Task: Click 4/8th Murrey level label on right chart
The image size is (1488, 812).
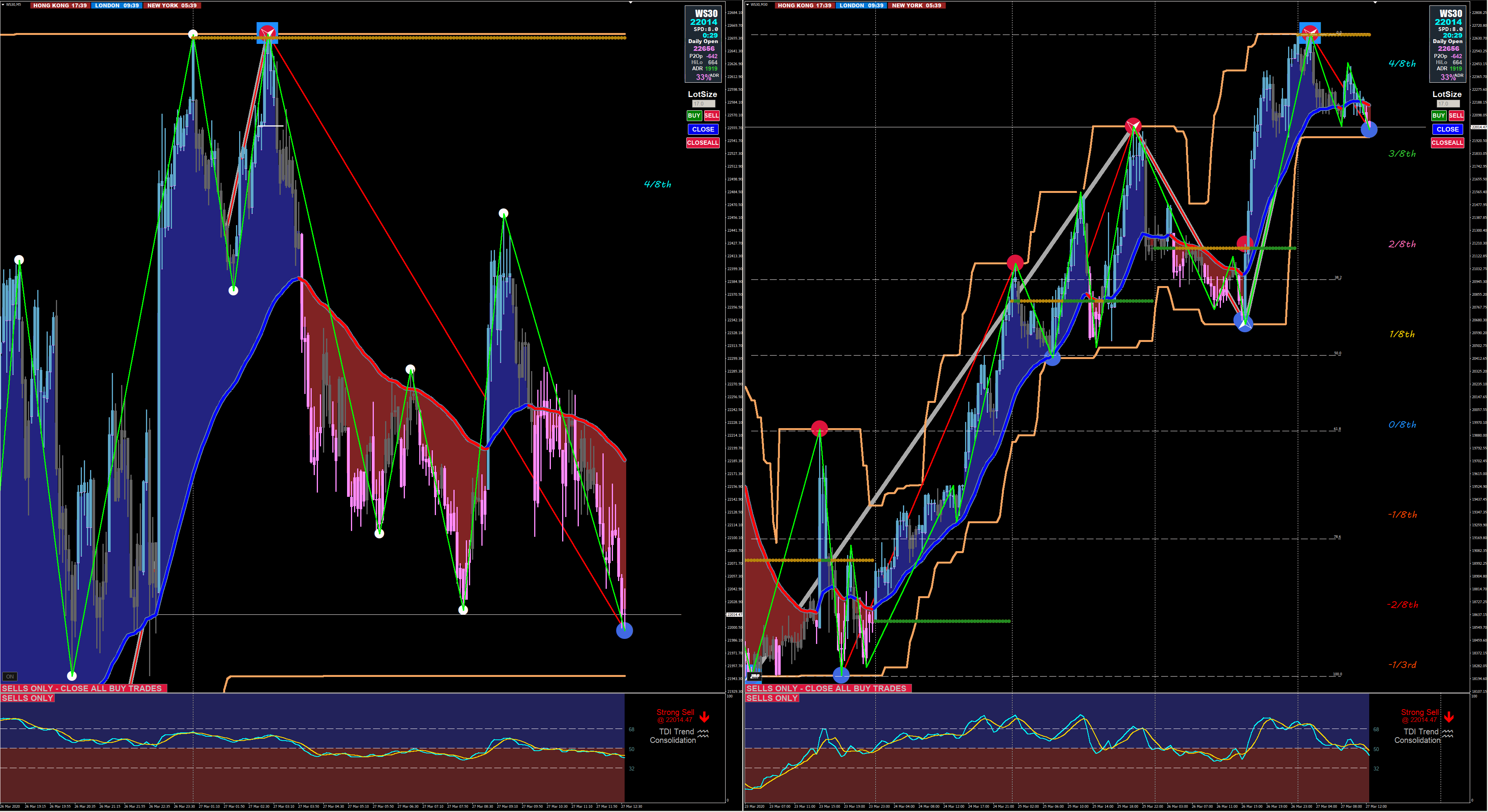Action: 1402,64
